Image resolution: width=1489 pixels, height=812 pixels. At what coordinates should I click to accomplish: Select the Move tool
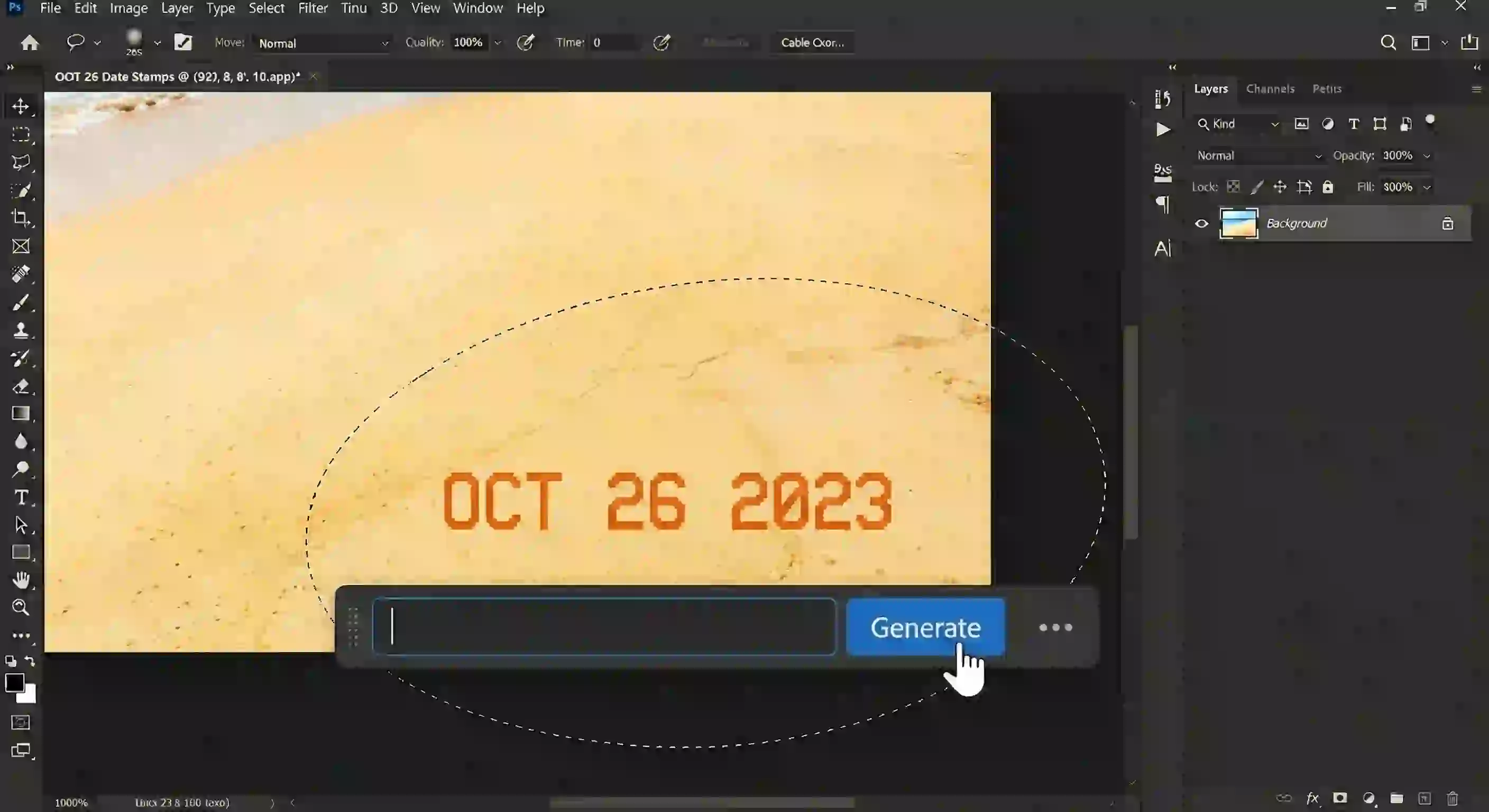tap(21, 106)
